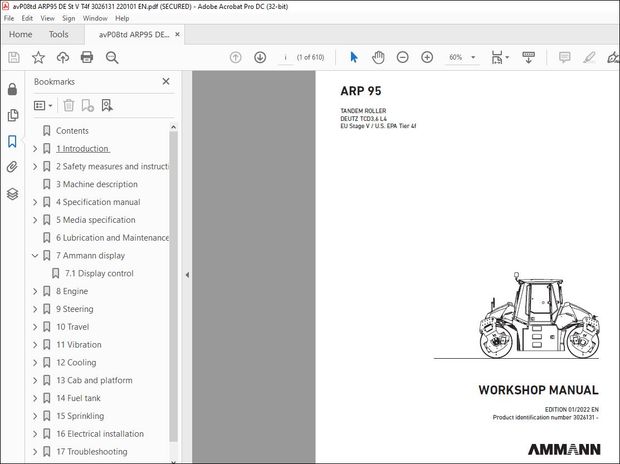Collapse navigation pane with side arrow
This screenshot has height=464, width=620.
click(187, 275)
